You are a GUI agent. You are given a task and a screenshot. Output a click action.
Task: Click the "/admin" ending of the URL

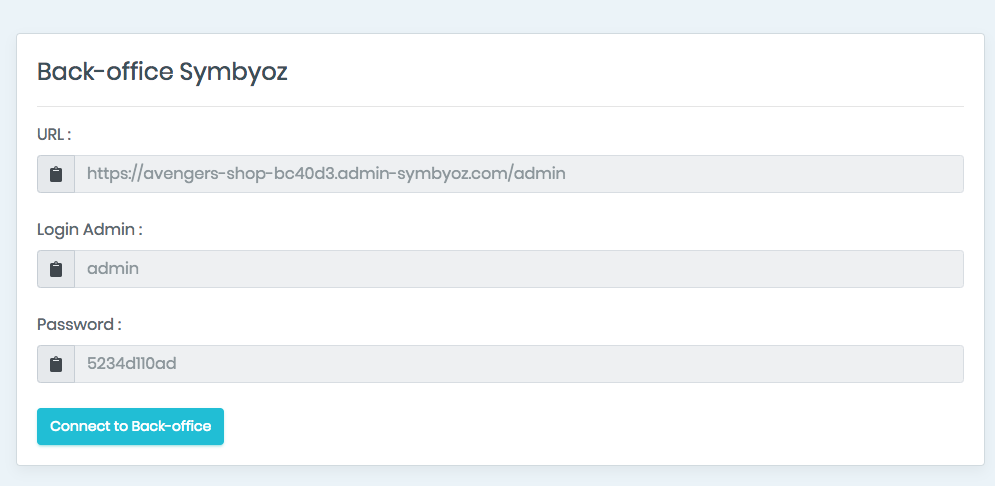click(x=537, y=173)
